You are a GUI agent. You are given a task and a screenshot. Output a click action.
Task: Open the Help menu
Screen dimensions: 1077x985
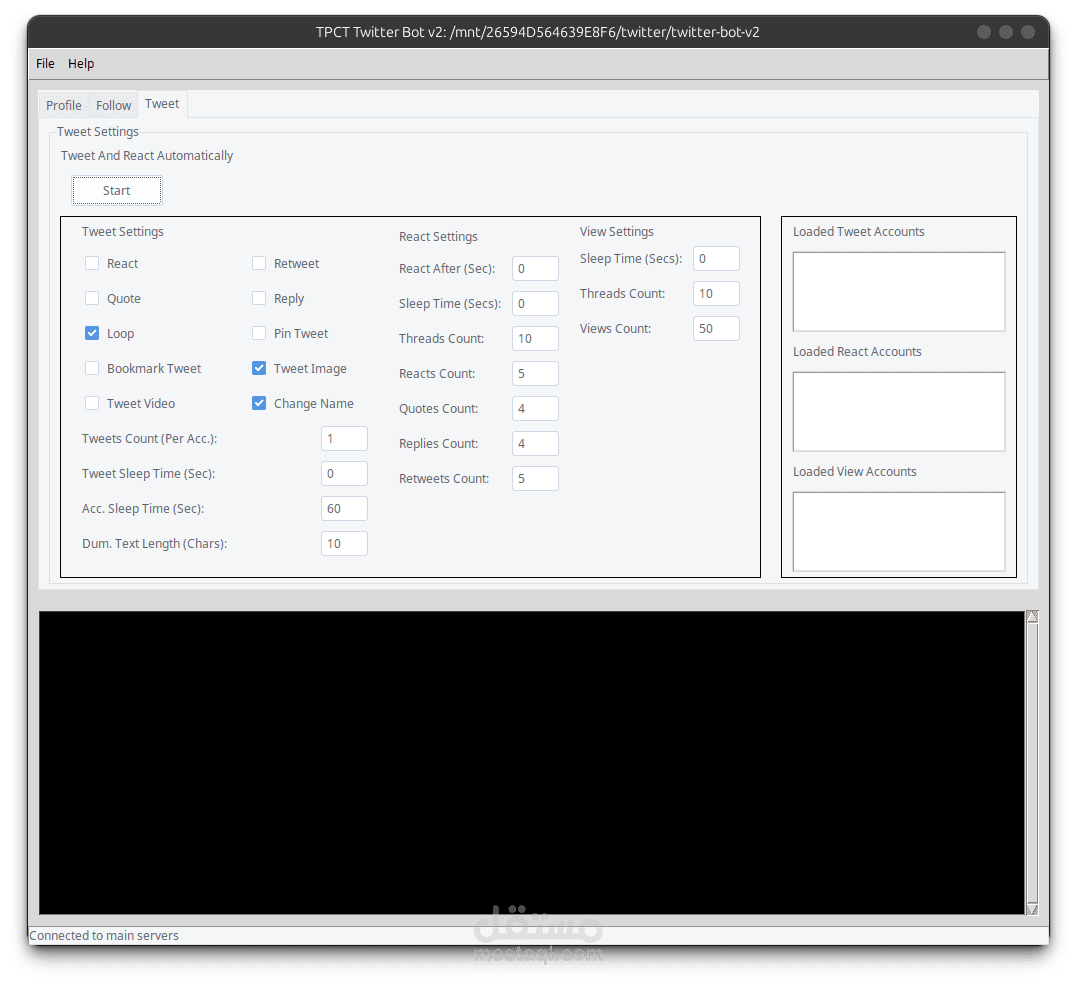coord(81,63)
